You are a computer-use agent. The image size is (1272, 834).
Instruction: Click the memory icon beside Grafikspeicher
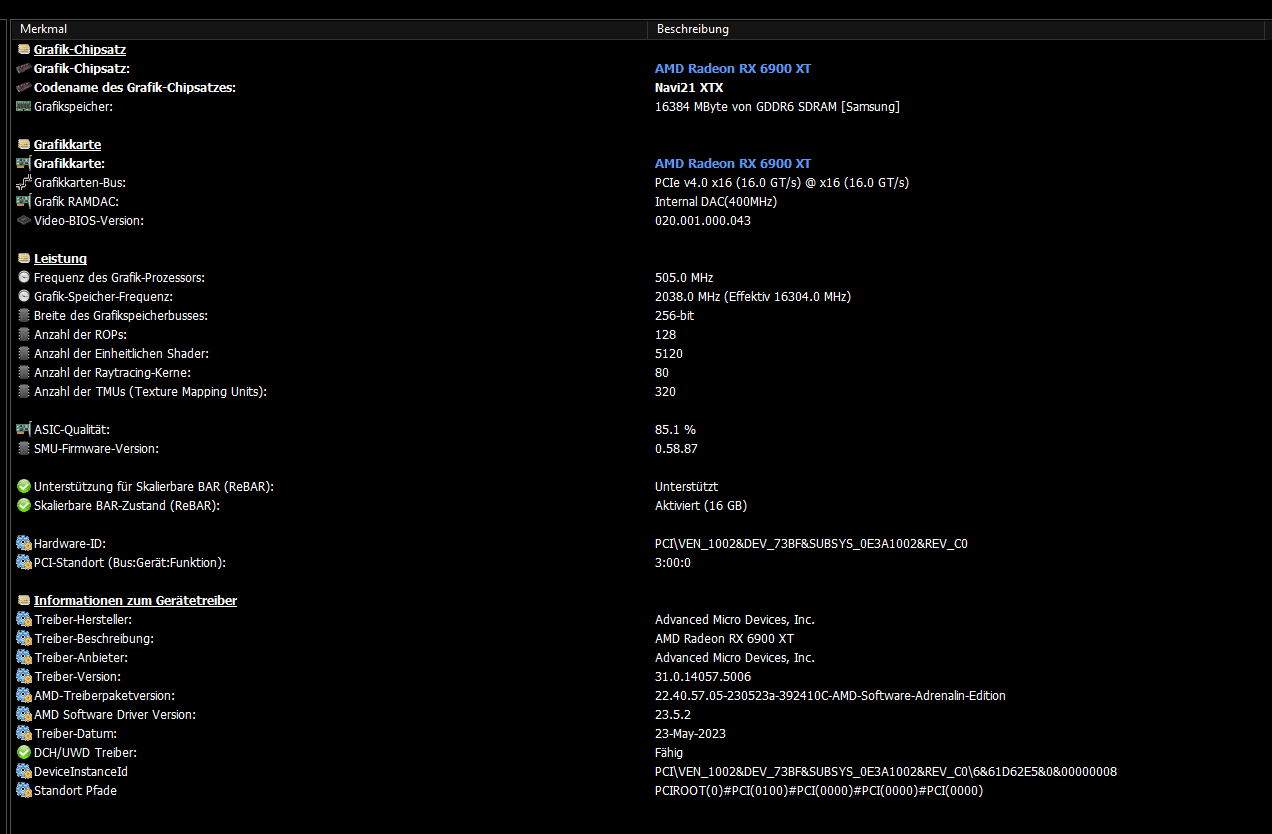(x=24, y=106)
